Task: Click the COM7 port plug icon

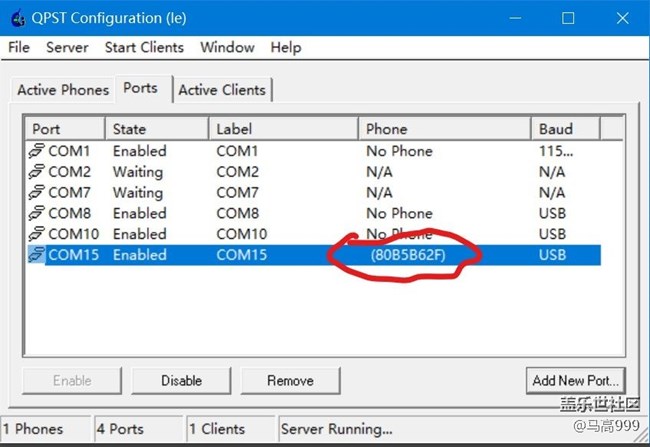Action: 37,192
